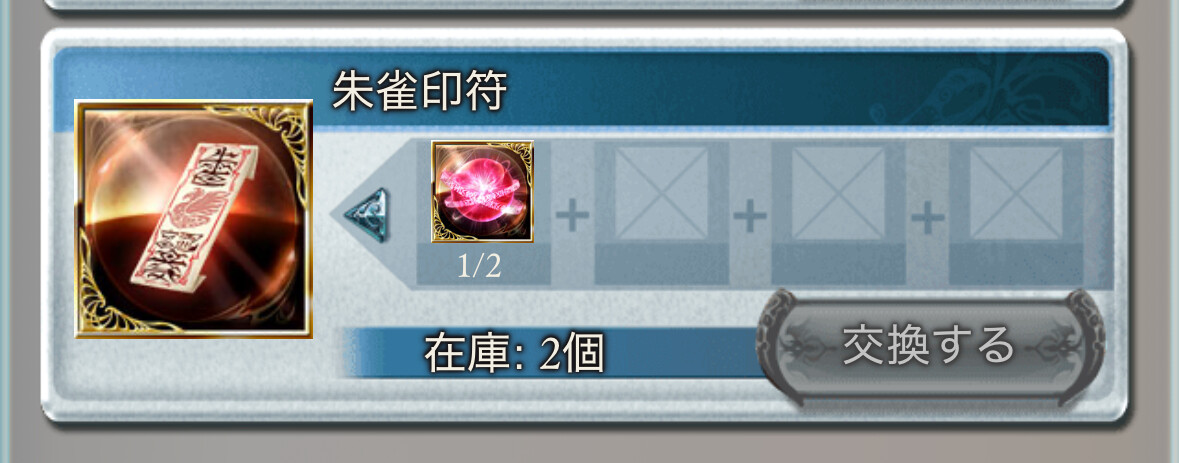This screenshot has width=1179, height=463.
Task: Tap the 朱雀印符 talisman item icon
Action: click(194, 219)
